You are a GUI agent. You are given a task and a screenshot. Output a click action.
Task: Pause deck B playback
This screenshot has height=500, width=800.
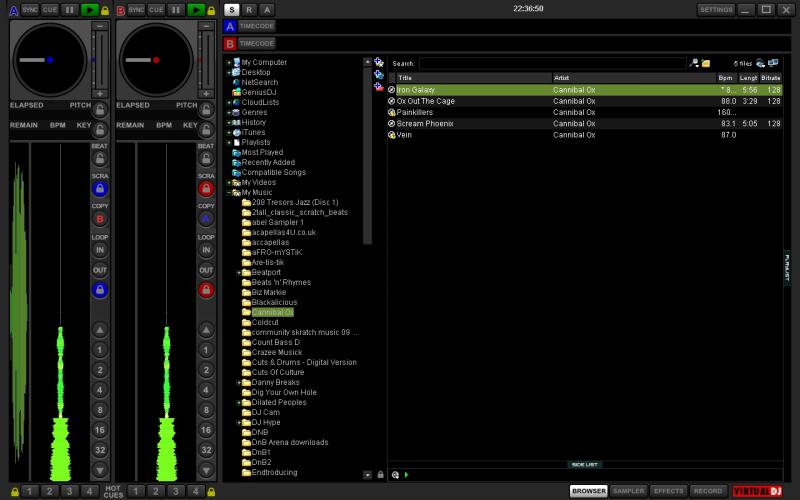[x=177, y=9]
